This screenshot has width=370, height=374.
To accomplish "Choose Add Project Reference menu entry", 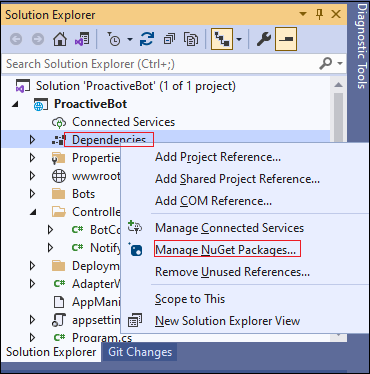I will click(218, 157).
